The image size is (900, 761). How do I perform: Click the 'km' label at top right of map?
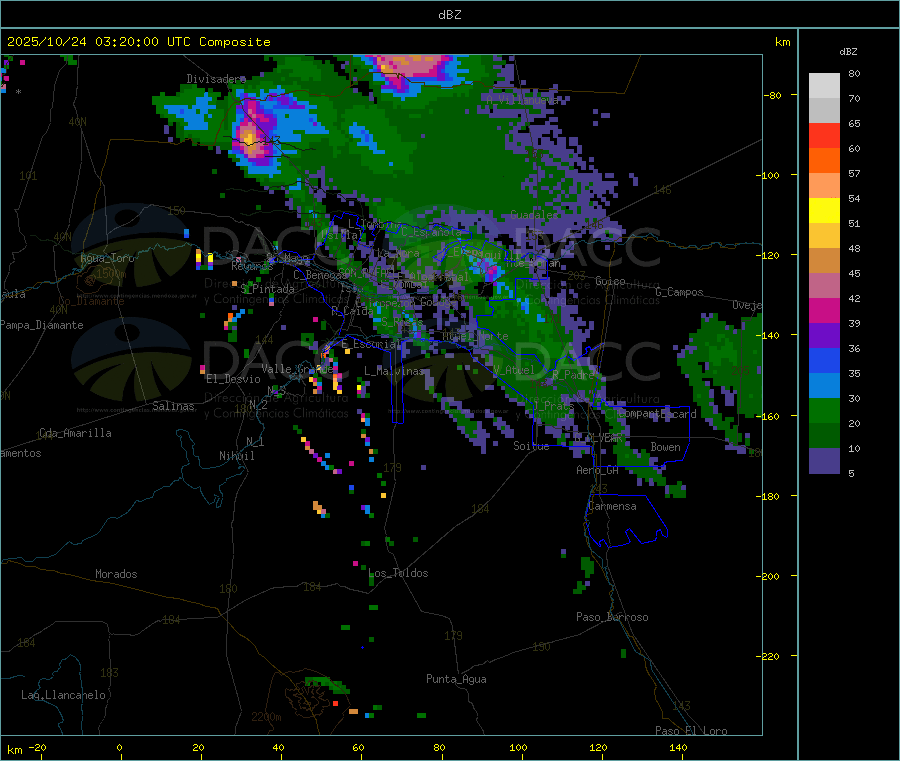click(x=782, y=42)
